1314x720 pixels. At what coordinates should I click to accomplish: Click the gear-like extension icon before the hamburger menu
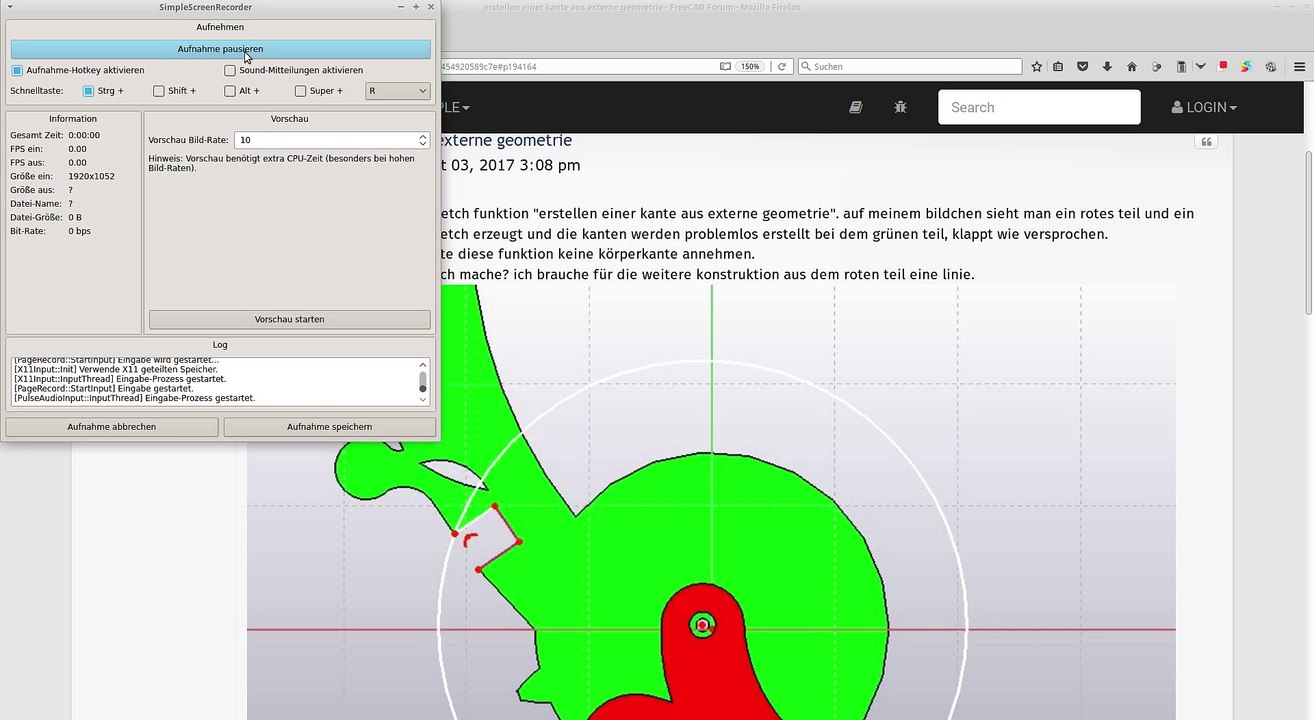tap(1270, 67)
